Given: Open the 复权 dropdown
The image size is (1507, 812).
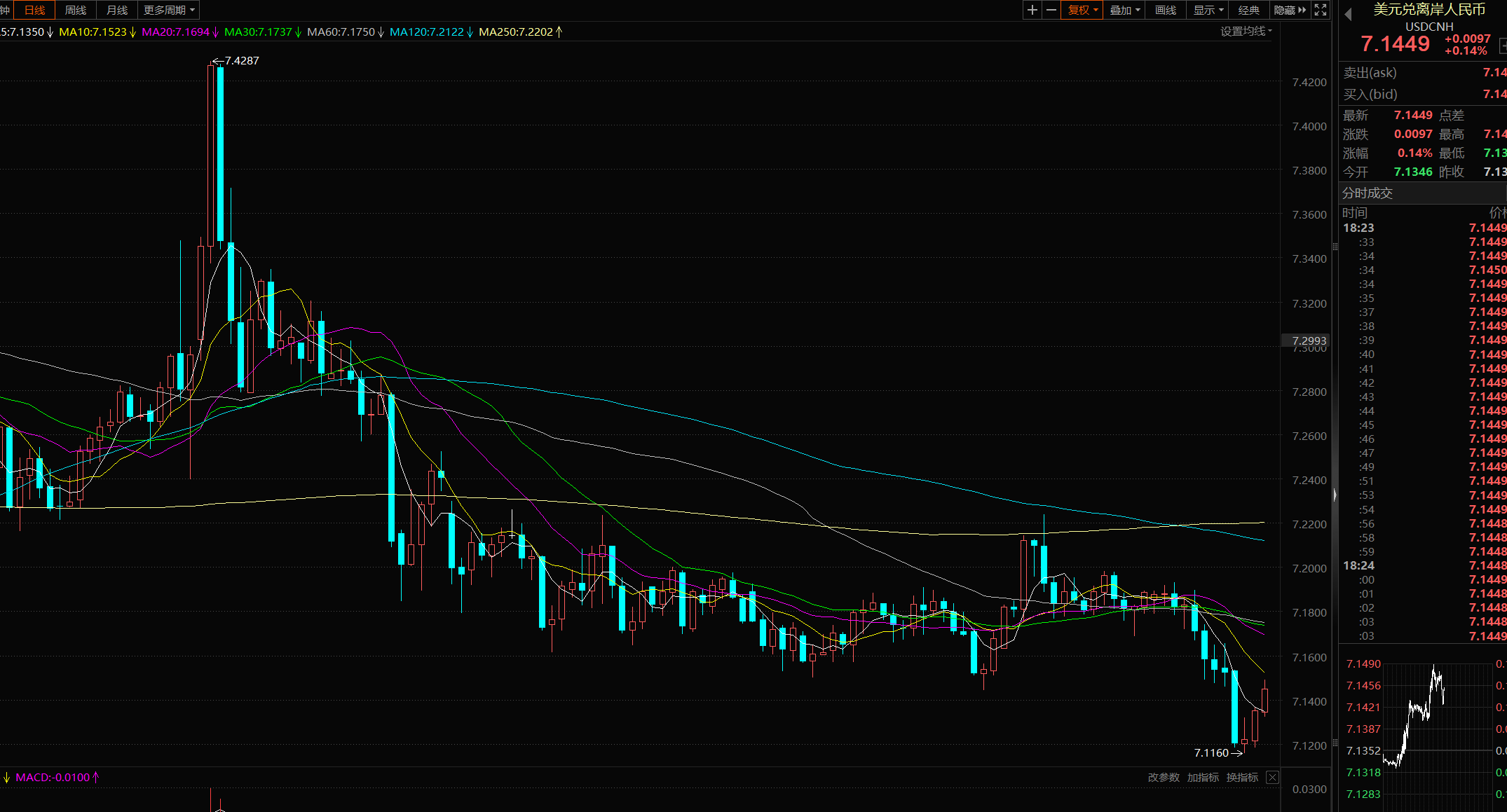Looking at the screenshot, I should coord(1083,10).
